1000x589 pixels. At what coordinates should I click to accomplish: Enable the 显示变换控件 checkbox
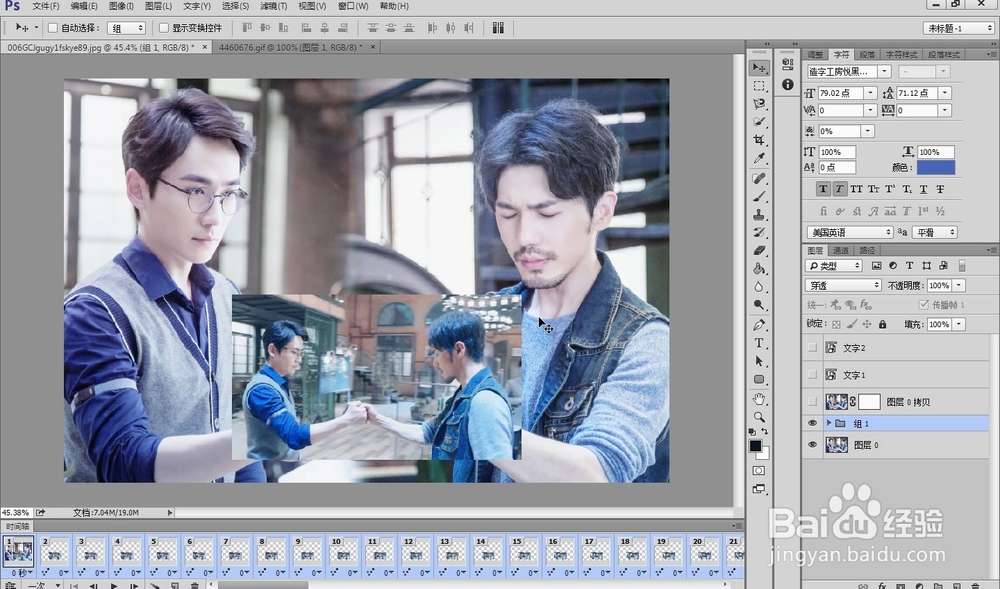tap(164, 28)
